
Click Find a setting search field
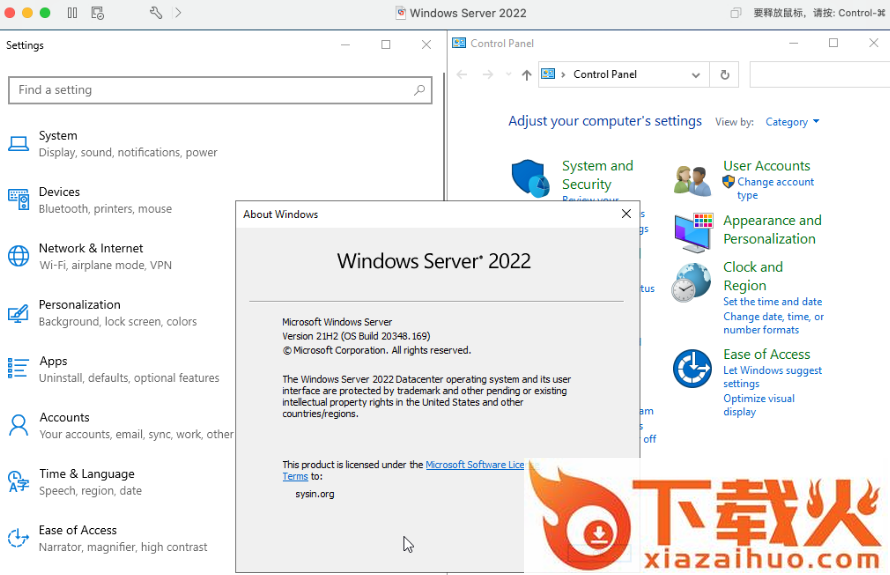tap(220, 90)
